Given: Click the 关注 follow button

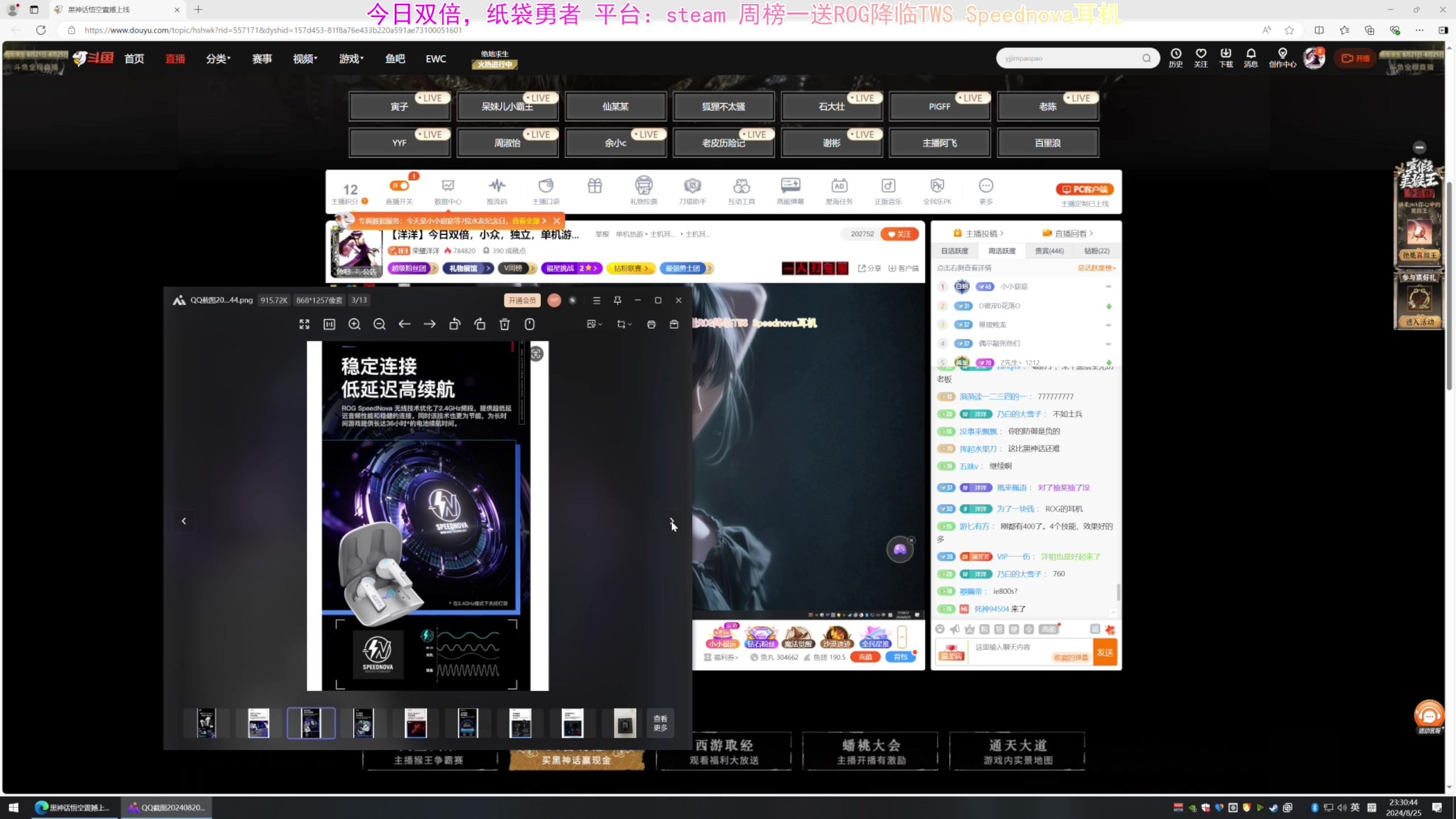Looking at the screenshot, I should coord(899,234).
